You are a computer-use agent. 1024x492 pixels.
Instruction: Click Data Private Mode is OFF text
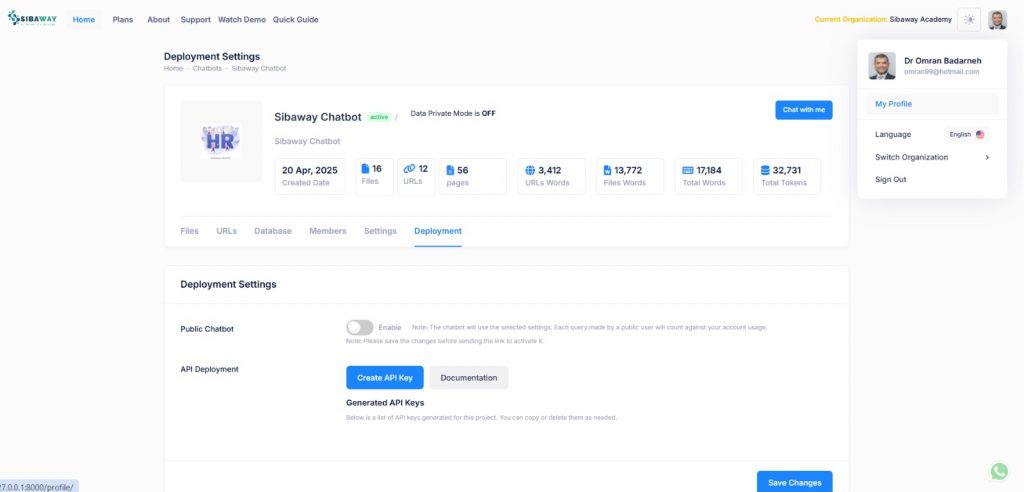click(453, 114)
